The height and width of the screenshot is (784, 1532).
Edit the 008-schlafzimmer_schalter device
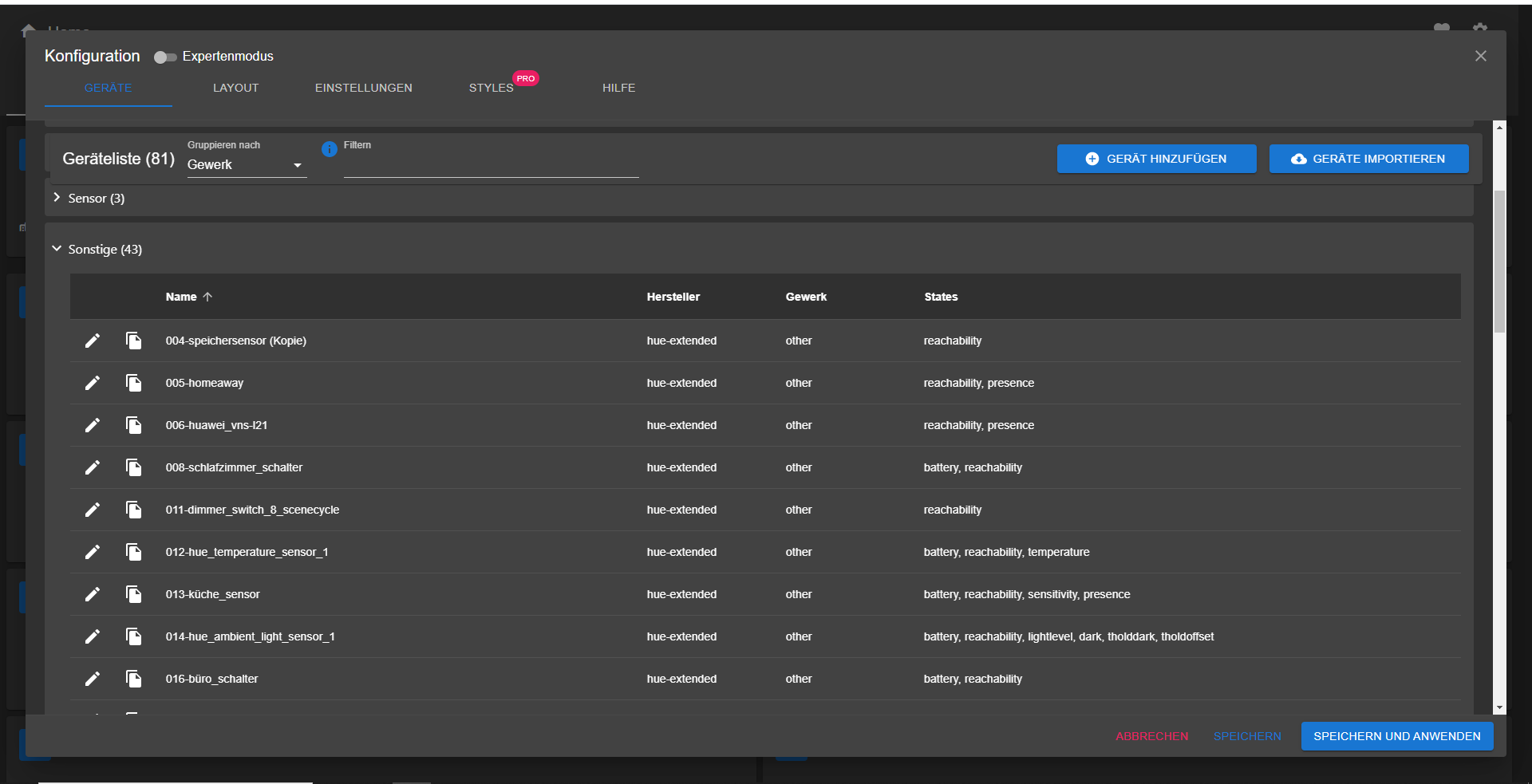(x=93, y=467)
